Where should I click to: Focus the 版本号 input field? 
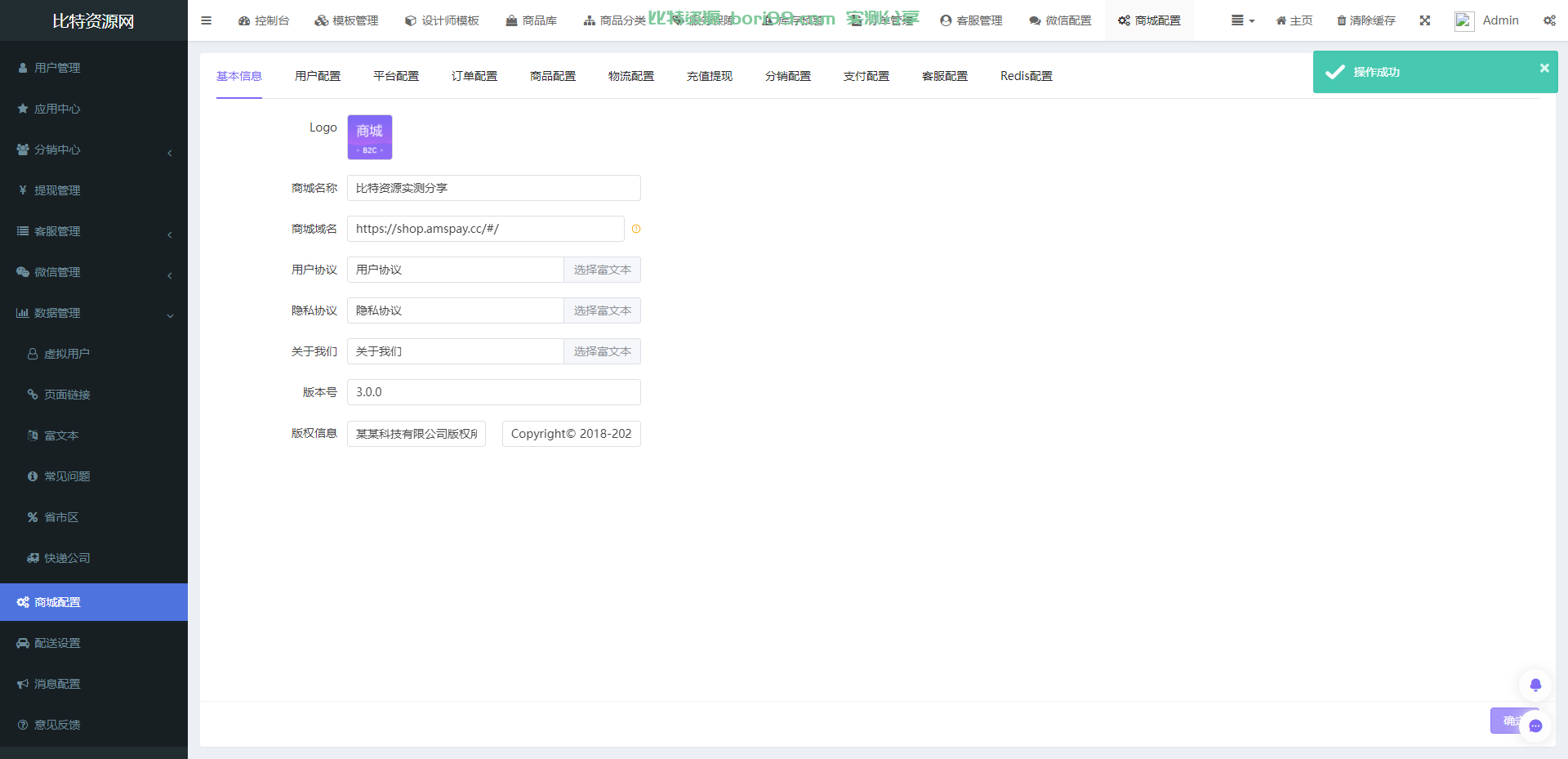(x=494, y=392)
